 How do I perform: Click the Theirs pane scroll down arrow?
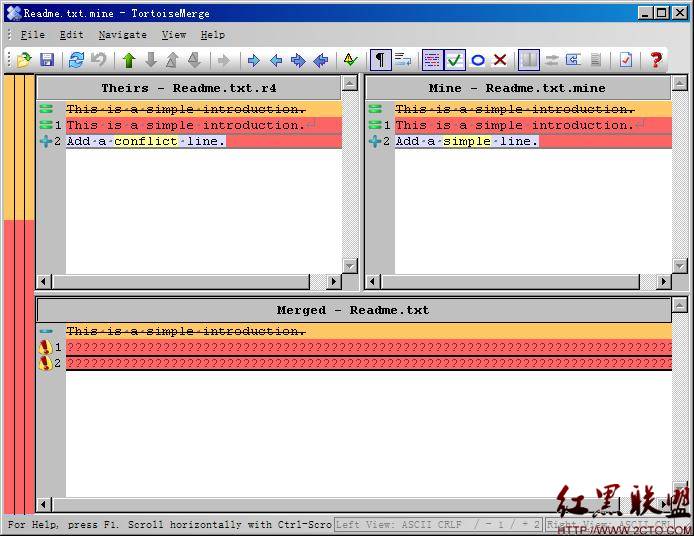click(350, 266)
